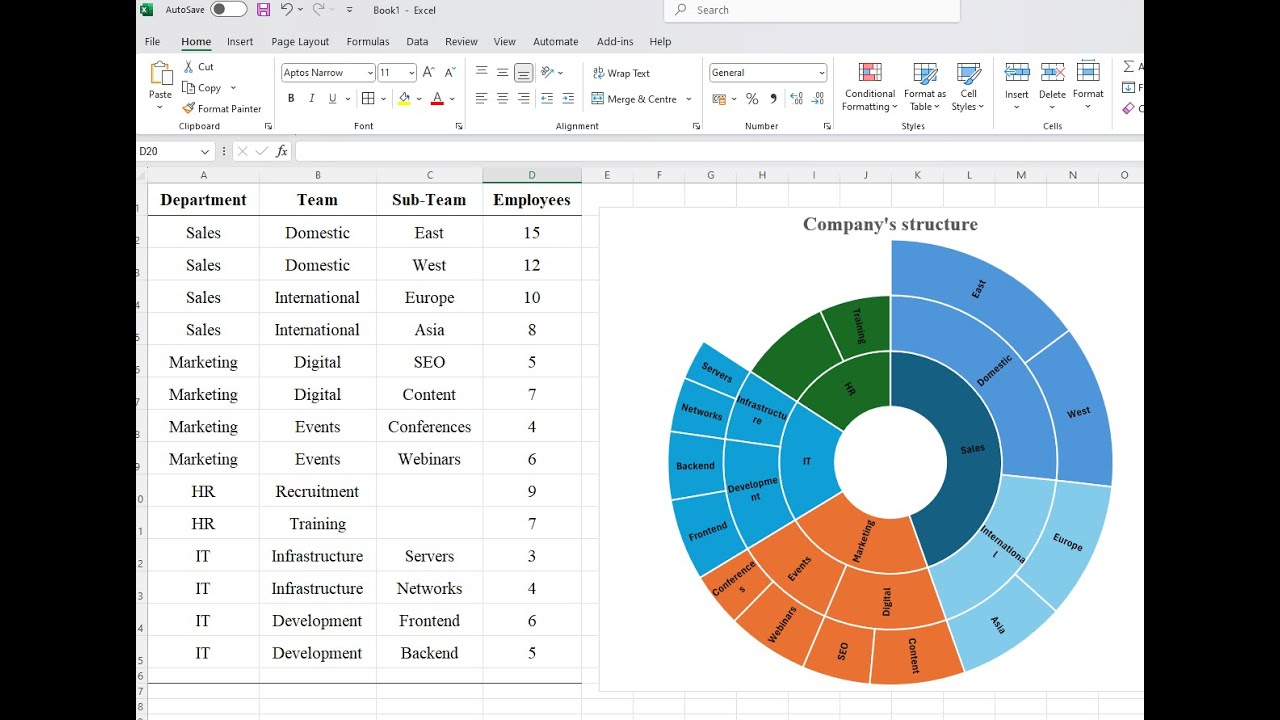Screen dimensions: 1280x720
Task: Click the Copy icon
Action: coord(189,88)
